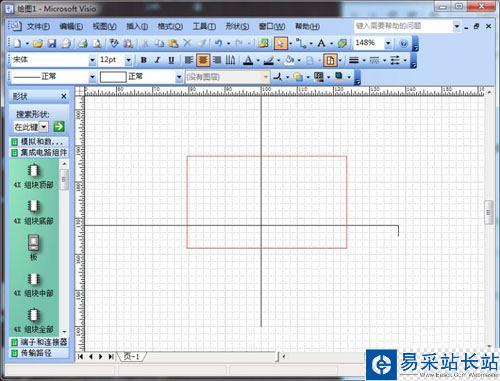500x381 pixels.
Task: Open the 插入(I) menu
Action: click(x=137, y=26)
